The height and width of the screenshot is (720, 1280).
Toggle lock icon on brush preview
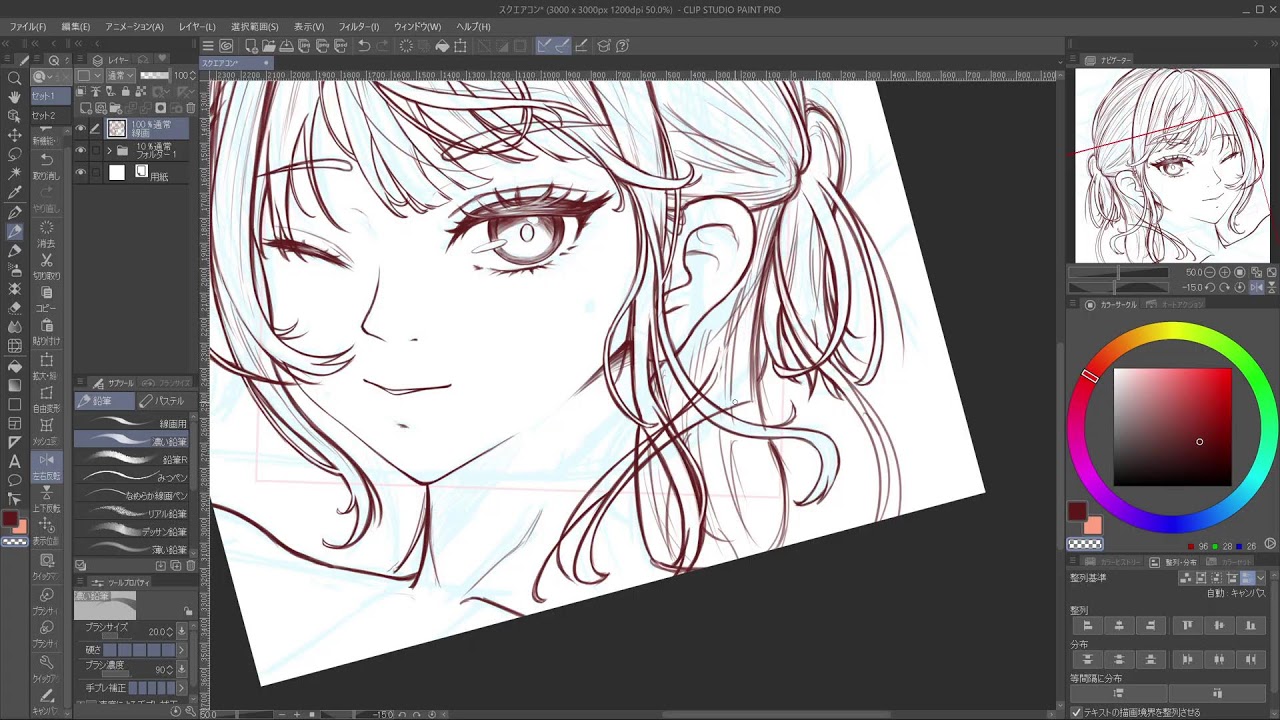point(188,611)
